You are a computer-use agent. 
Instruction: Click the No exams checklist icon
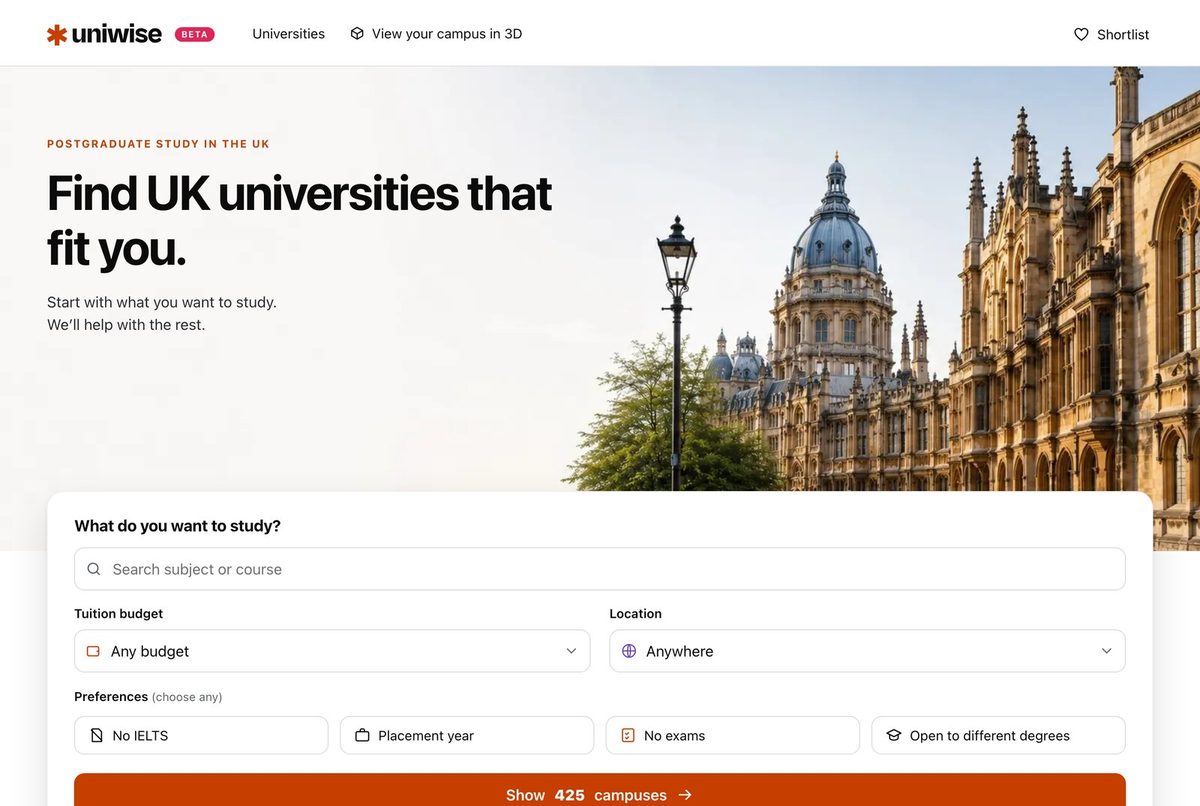point(628,735)
